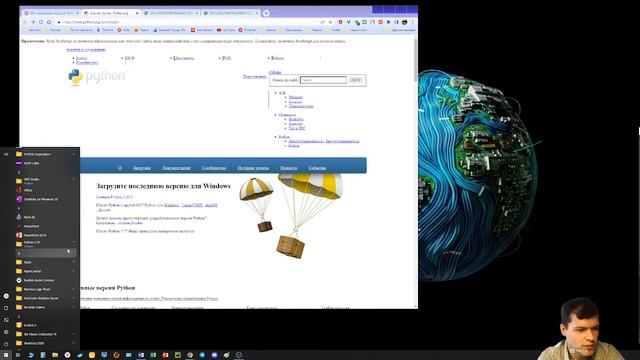Open the Word icon on the taskbar

click(141, 355)
